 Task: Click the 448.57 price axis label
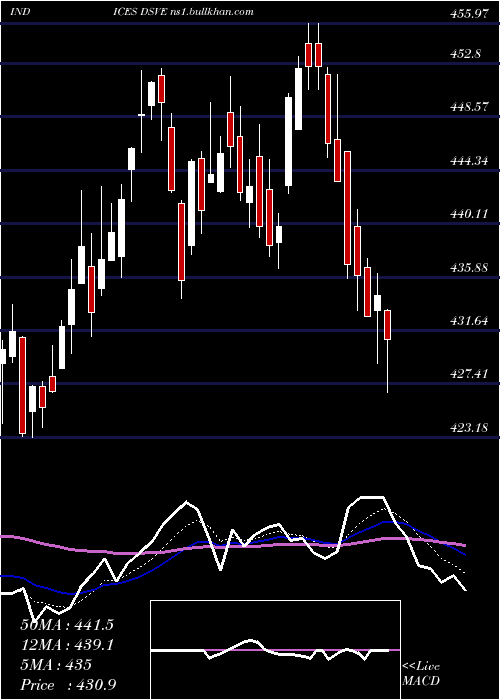[468, 107]
